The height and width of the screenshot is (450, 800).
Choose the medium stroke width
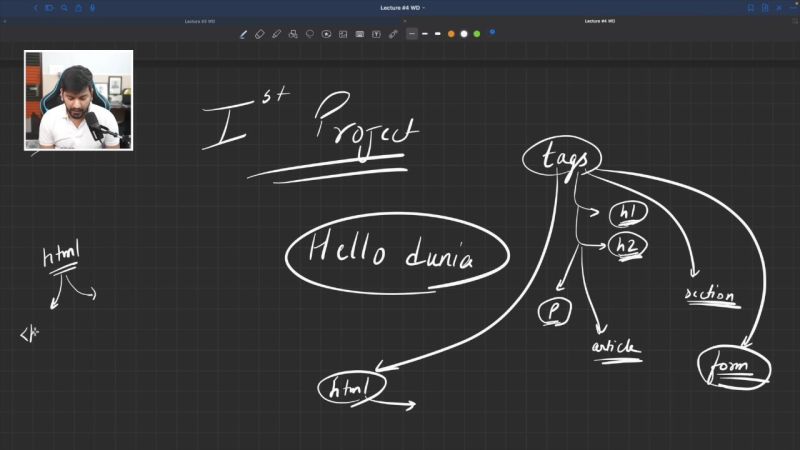tap(424, 34)
